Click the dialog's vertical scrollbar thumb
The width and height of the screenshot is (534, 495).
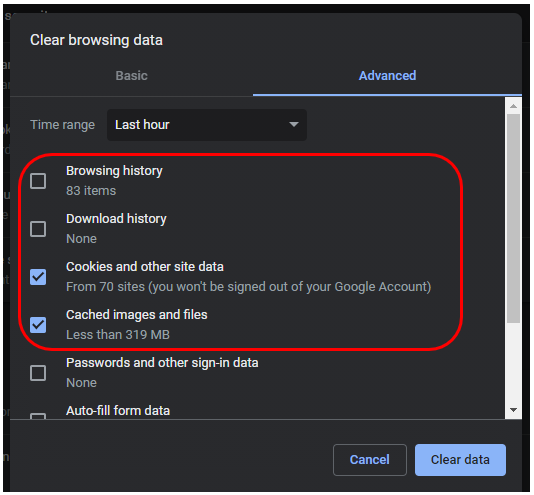[513, 218]
